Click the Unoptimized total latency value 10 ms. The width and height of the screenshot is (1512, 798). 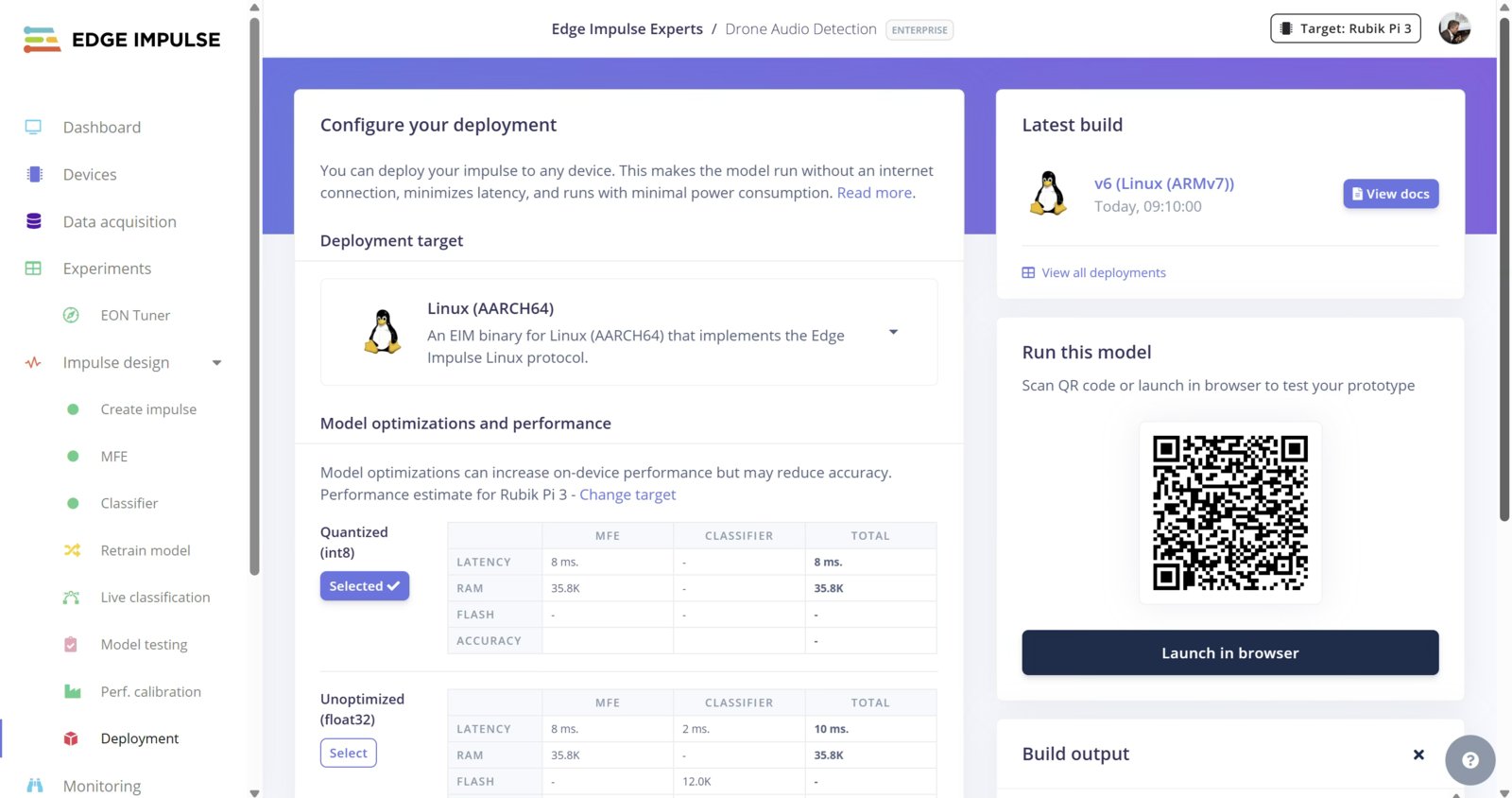[x=832, y=729]
